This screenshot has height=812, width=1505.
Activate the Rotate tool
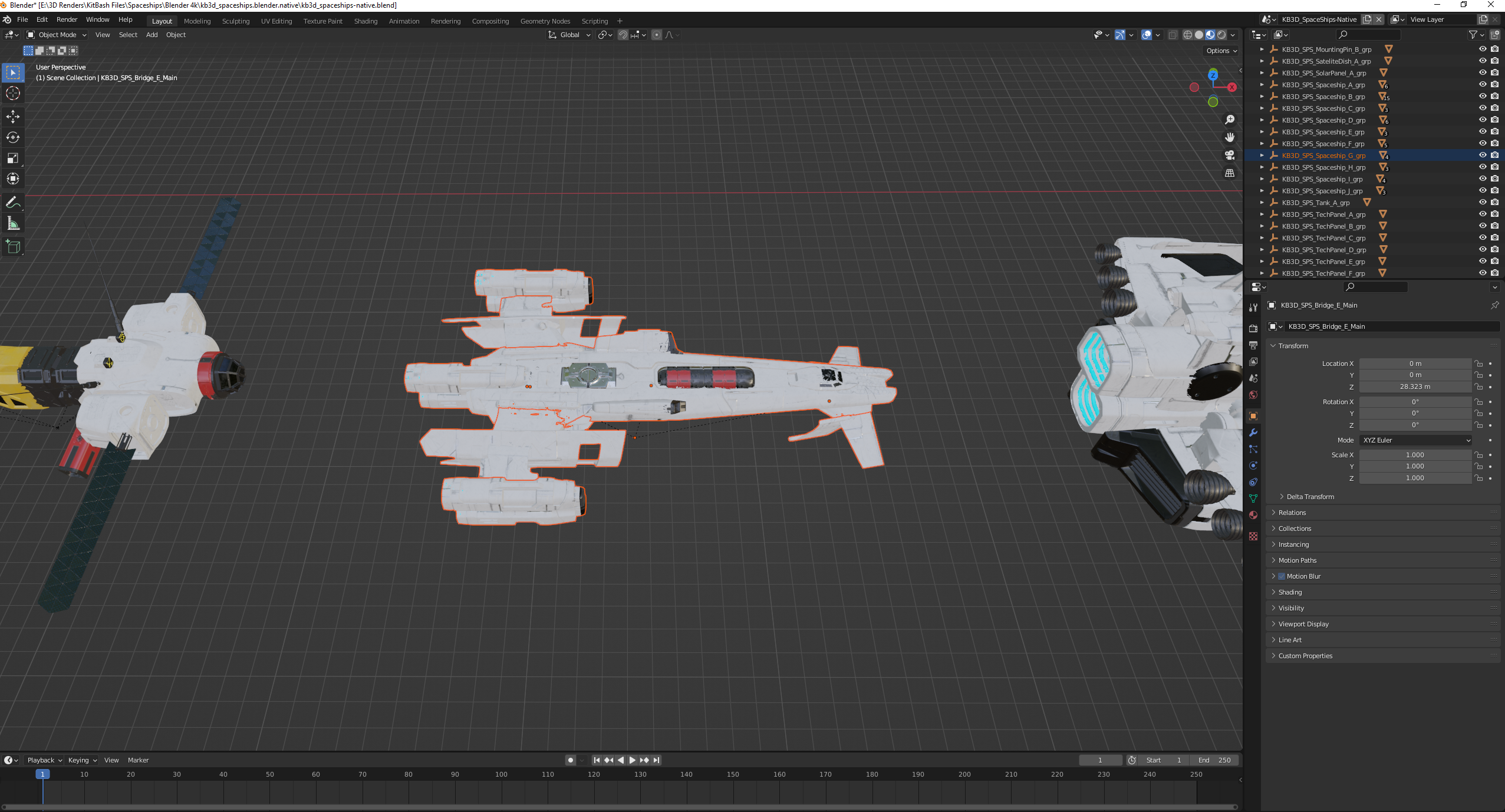13,137
